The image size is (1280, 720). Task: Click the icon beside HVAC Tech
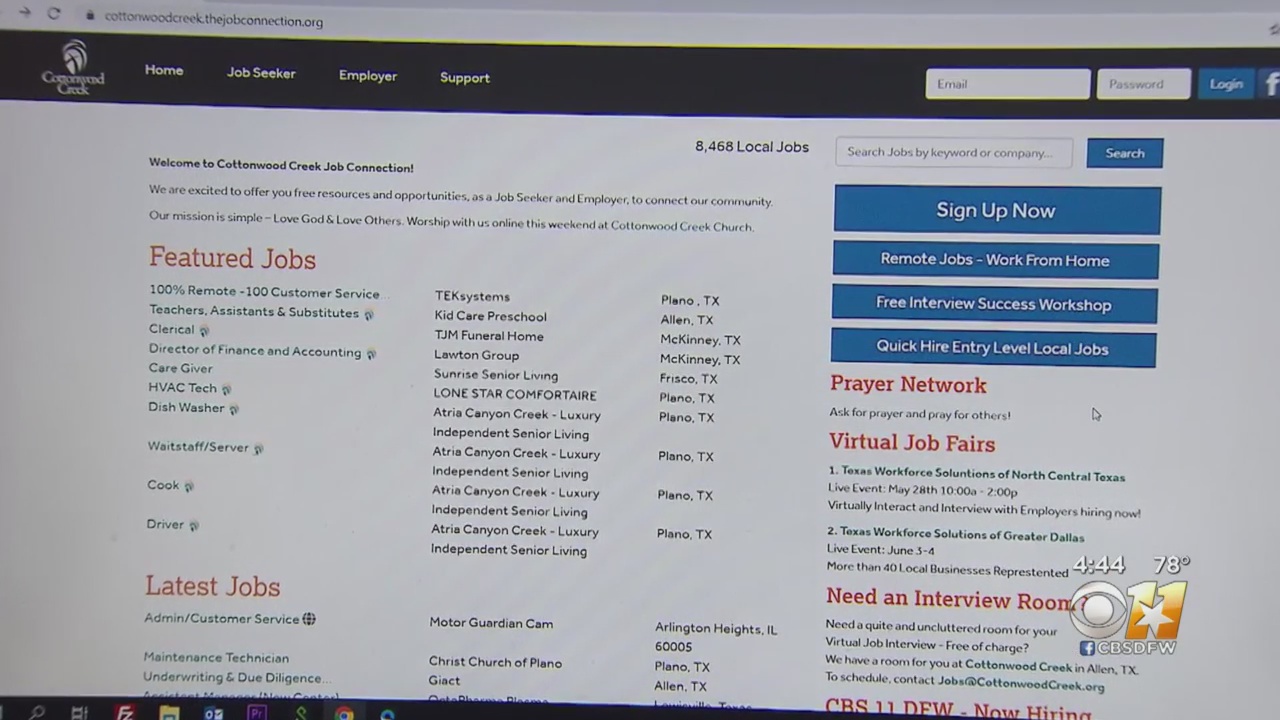click(226, 389)
